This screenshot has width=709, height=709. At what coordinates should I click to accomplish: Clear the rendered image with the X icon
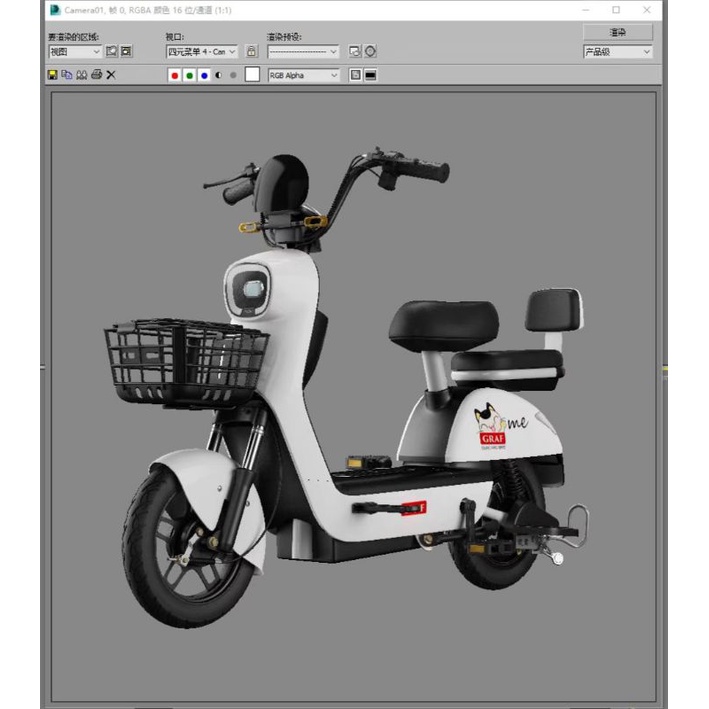point(111,75)
